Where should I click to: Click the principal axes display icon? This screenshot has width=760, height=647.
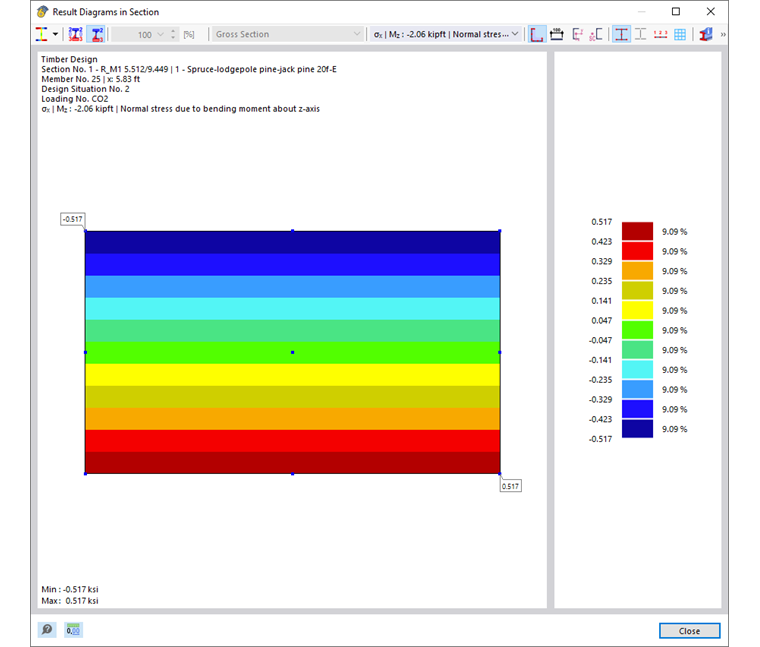click(577, 34)
